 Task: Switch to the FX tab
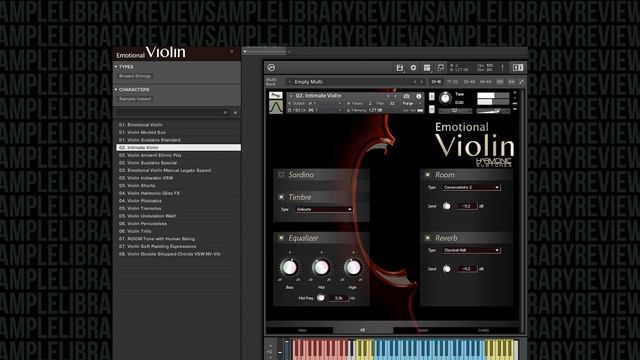pos(362,330)
